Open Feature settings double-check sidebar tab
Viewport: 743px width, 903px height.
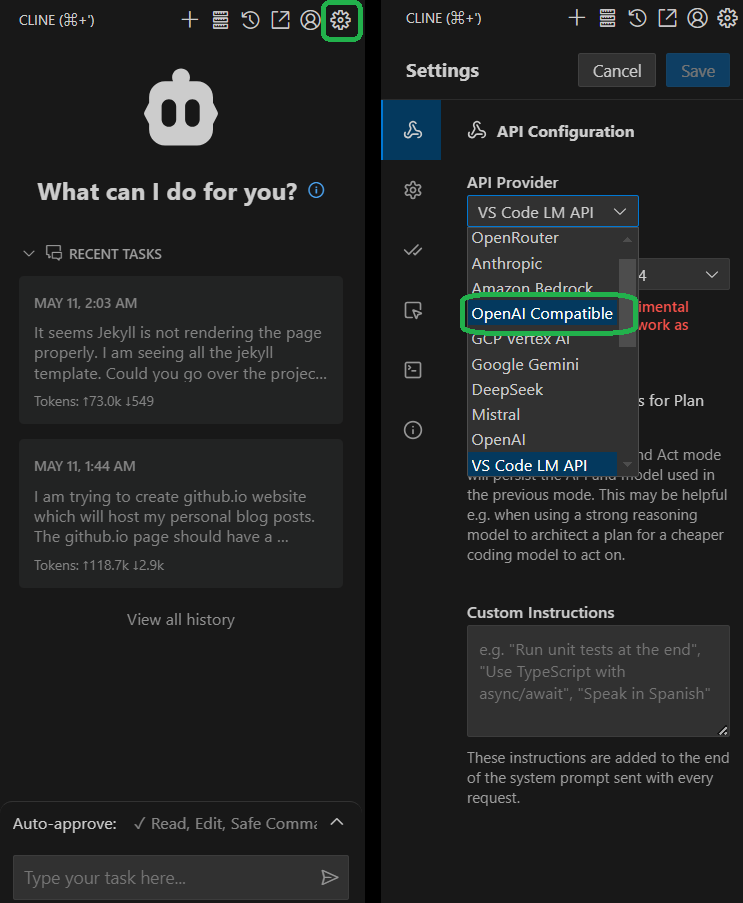[x=412, y=250]
